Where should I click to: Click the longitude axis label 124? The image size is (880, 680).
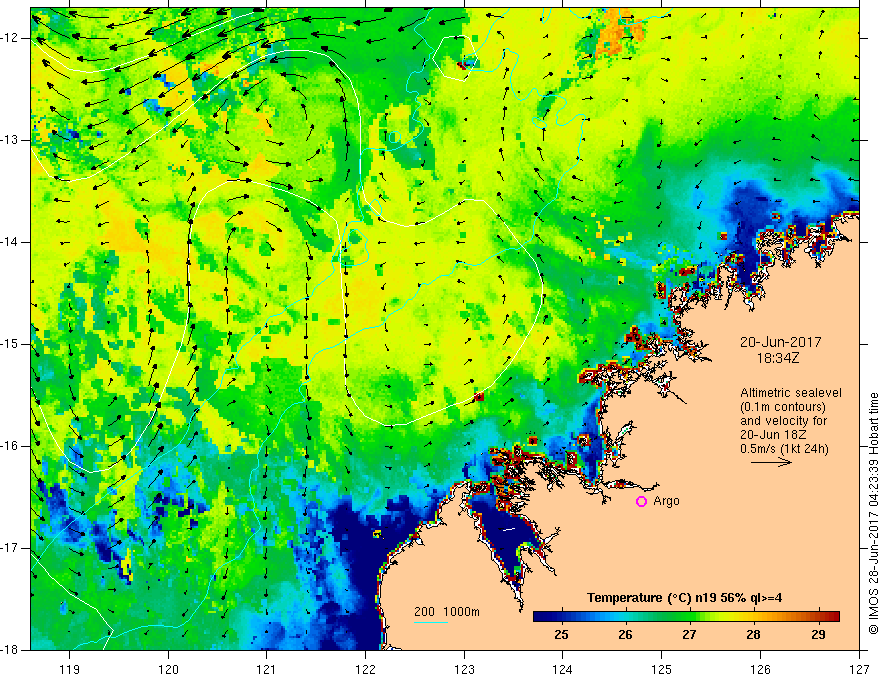point(563,669)
